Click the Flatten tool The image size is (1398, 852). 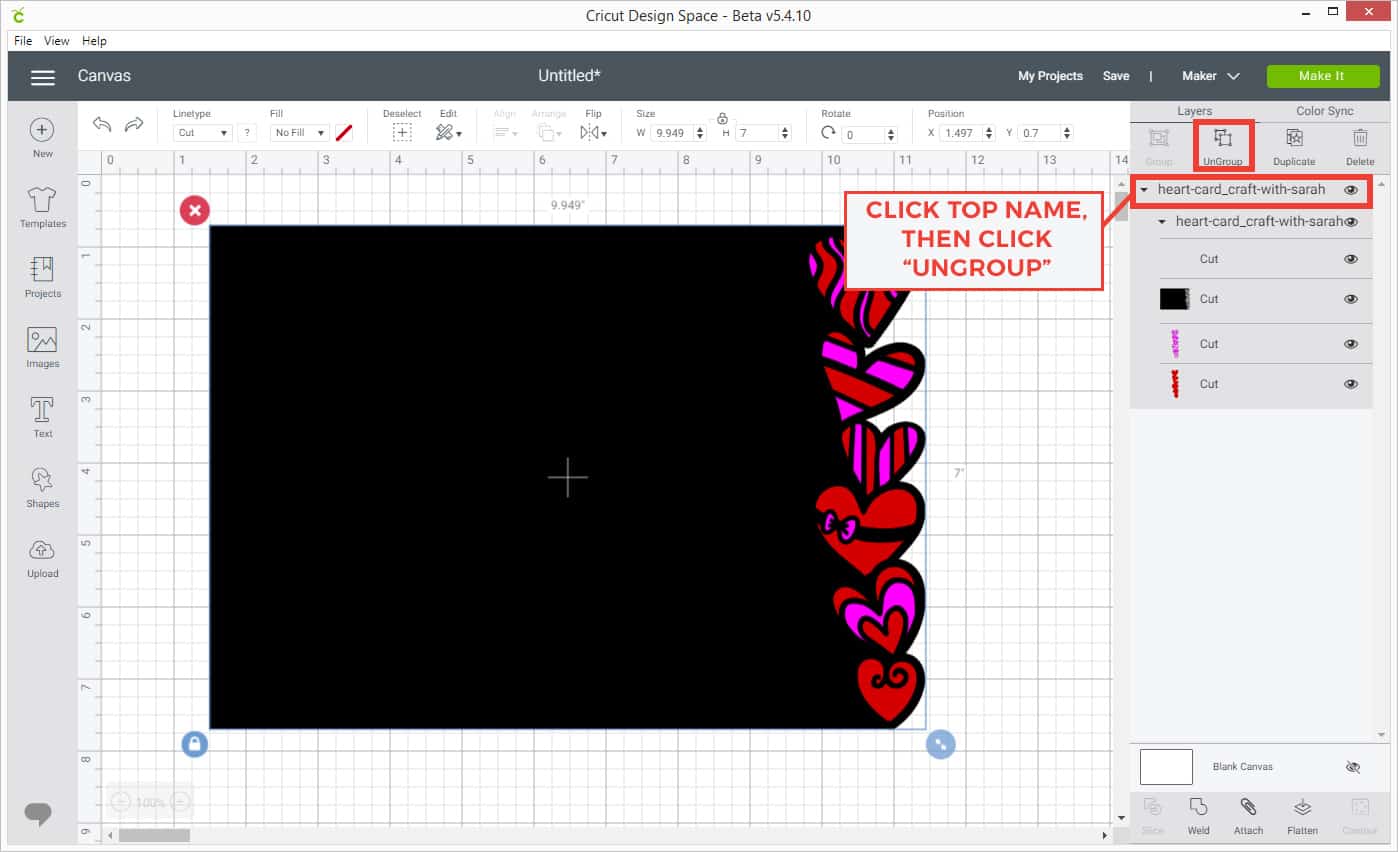[x=1302, y=816]
